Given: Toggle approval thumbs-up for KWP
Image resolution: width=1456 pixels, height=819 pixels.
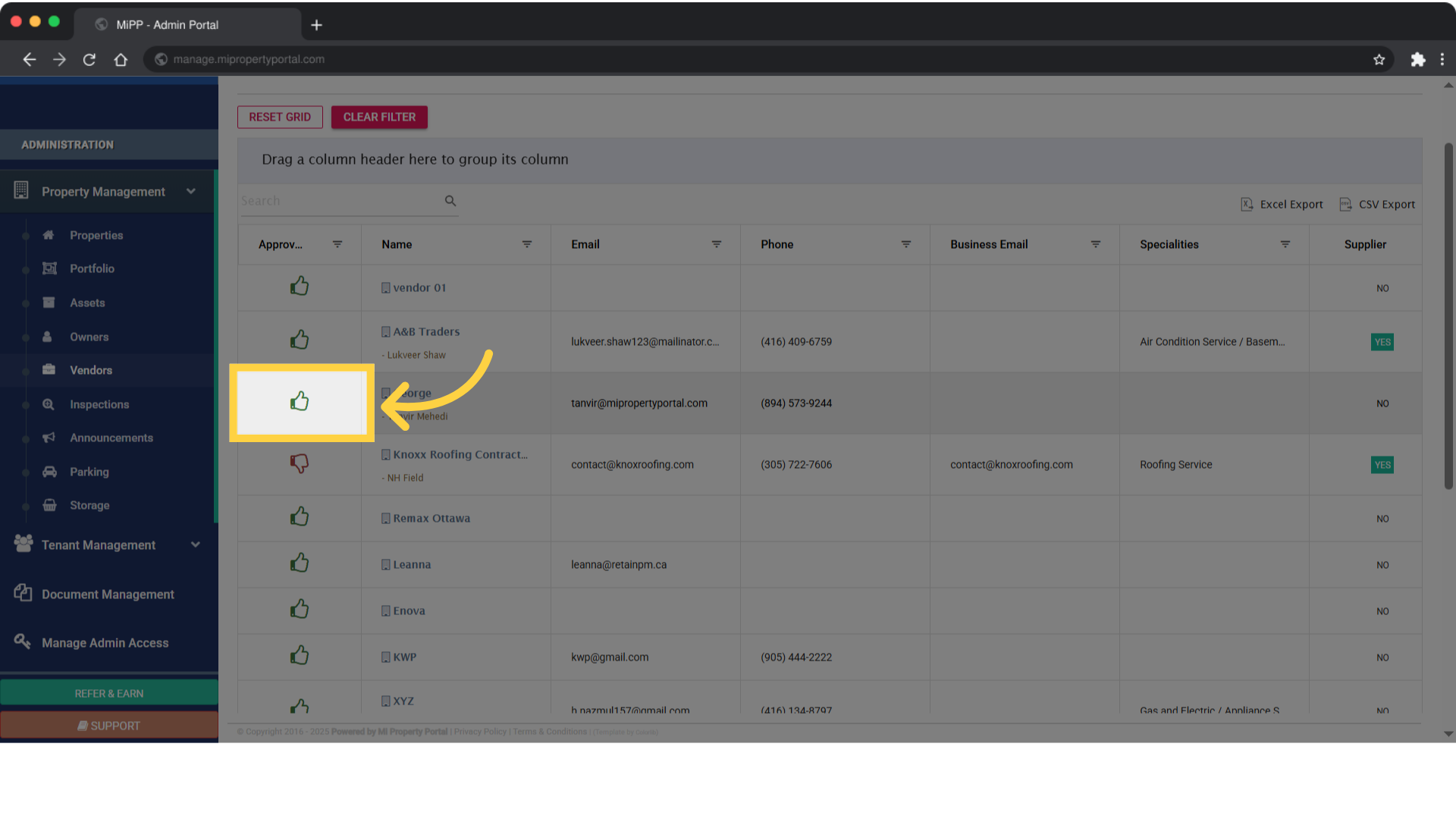Looking at the screenshot, I should click(300, 655).
